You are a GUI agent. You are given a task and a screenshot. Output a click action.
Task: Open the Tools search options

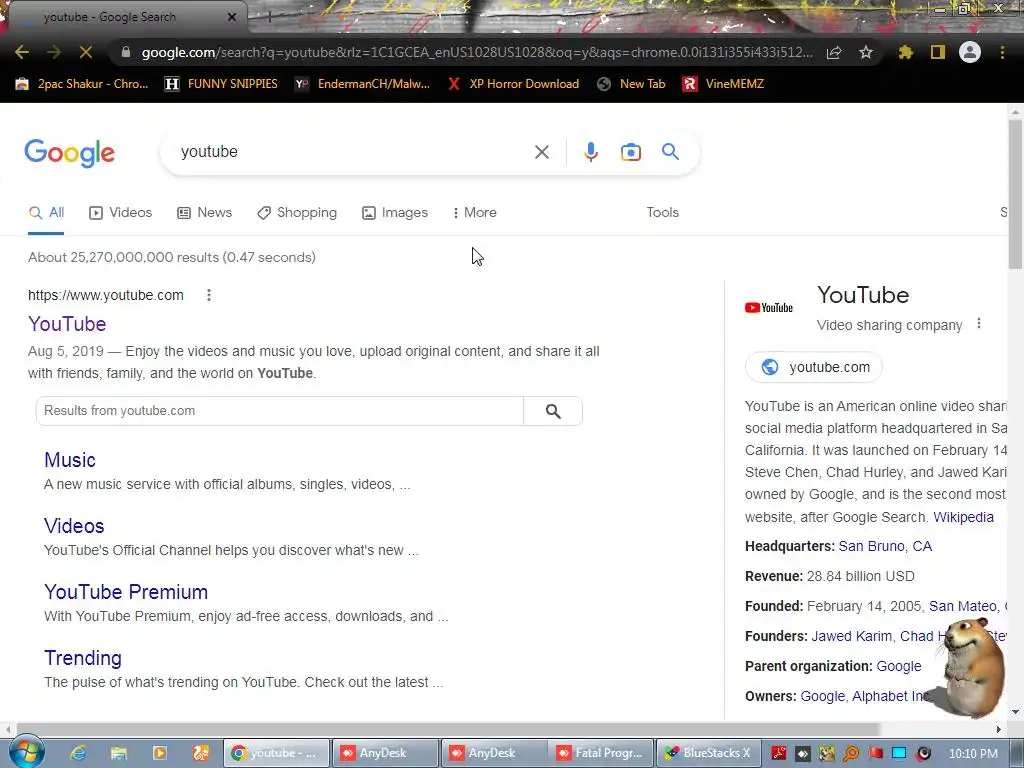(x=662, y=213)
